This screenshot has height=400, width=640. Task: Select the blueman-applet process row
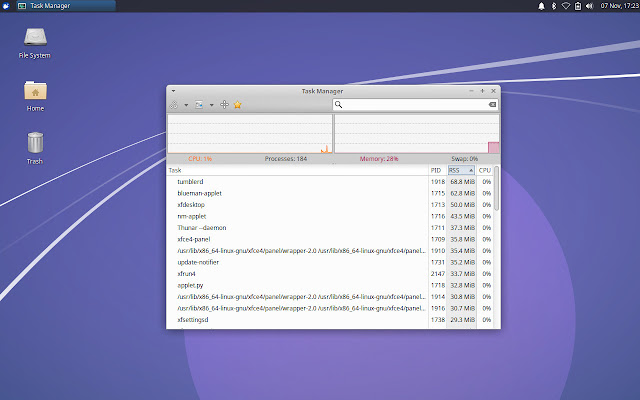coord(330,193)
